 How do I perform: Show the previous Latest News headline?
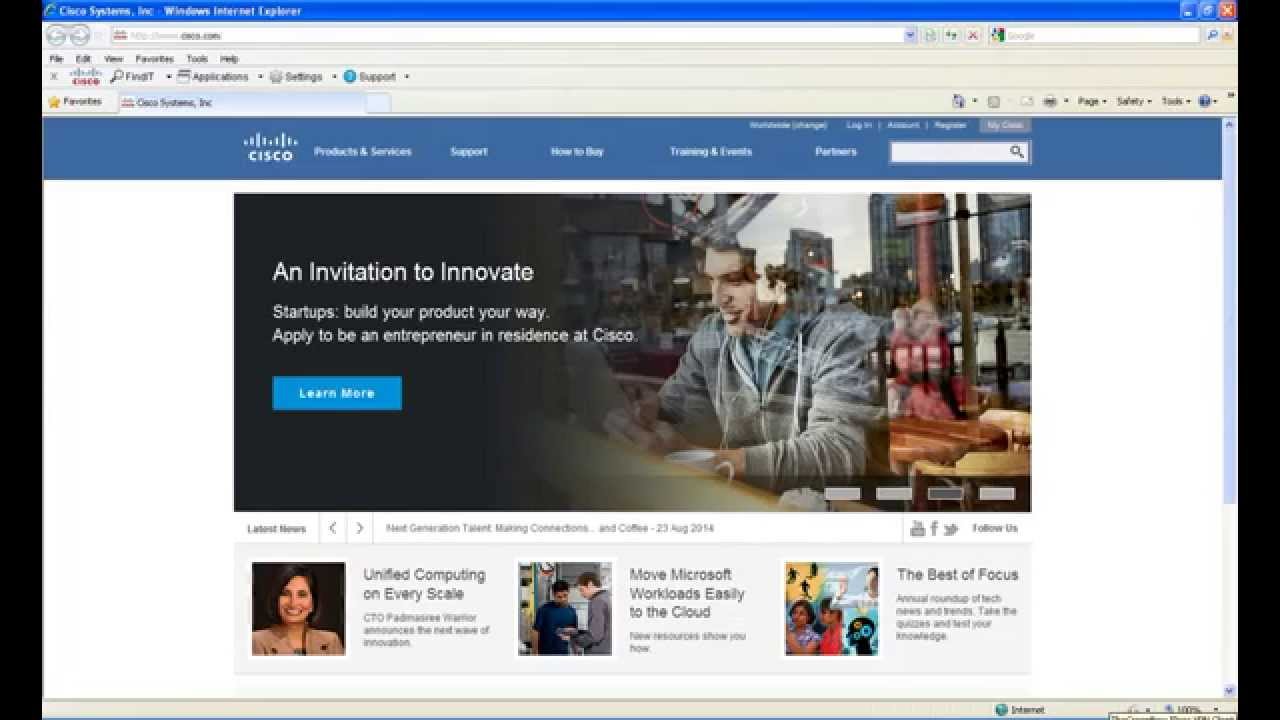tap(333, 528)
